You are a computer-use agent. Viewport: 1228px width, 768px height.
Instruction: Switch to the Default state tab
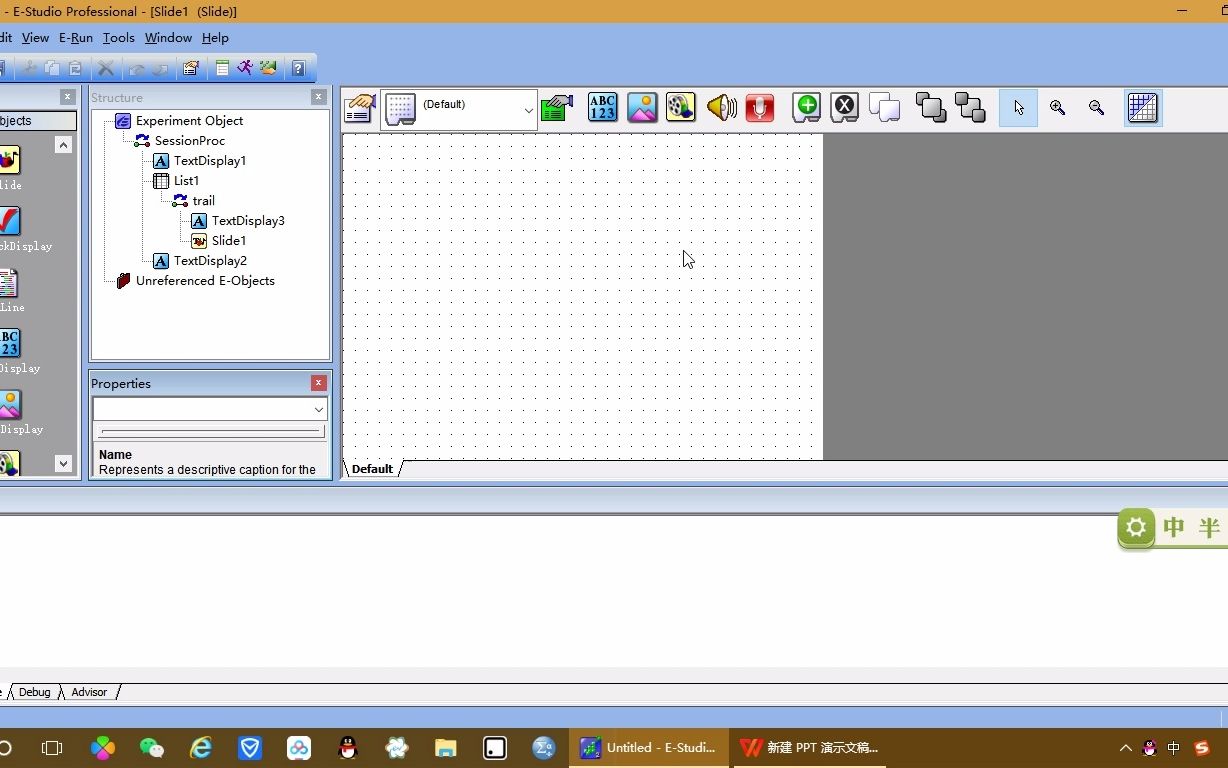tap(372, 469)
